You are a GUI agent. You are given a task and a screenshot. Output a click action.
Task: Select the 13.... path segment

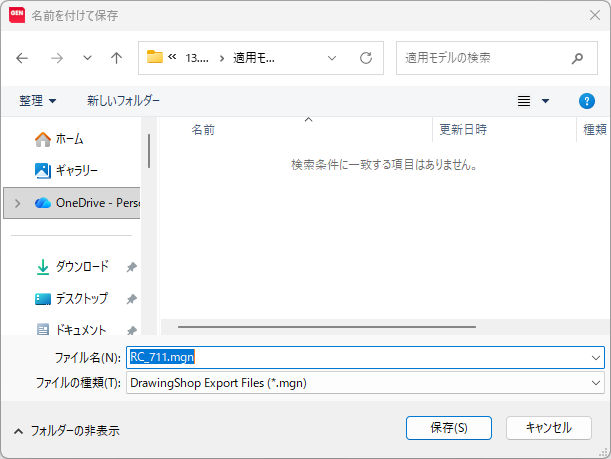[197, 58]
